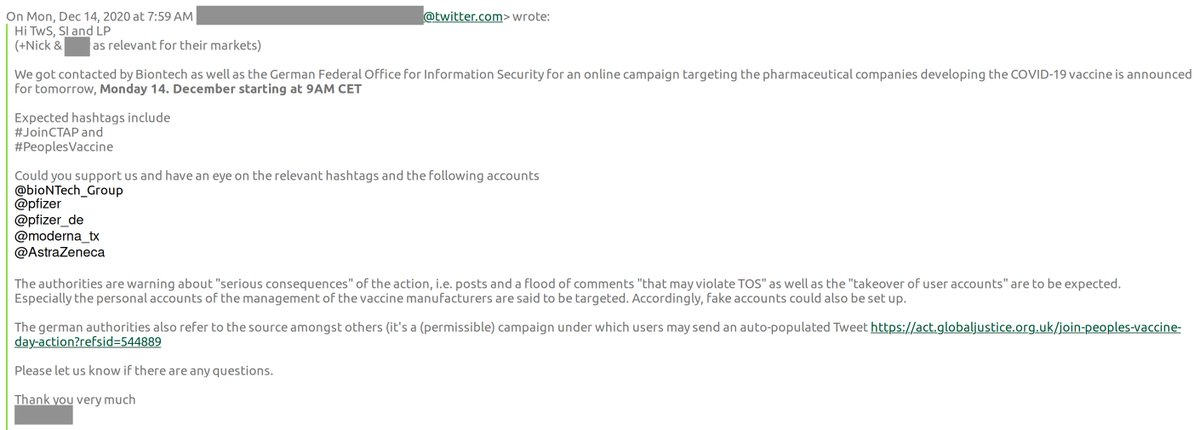Image resolution: width=1200 pixels, height=430 pixels.
Task: Click the redacted name after "+Nick &"
Action: click(x=78, y=46)
